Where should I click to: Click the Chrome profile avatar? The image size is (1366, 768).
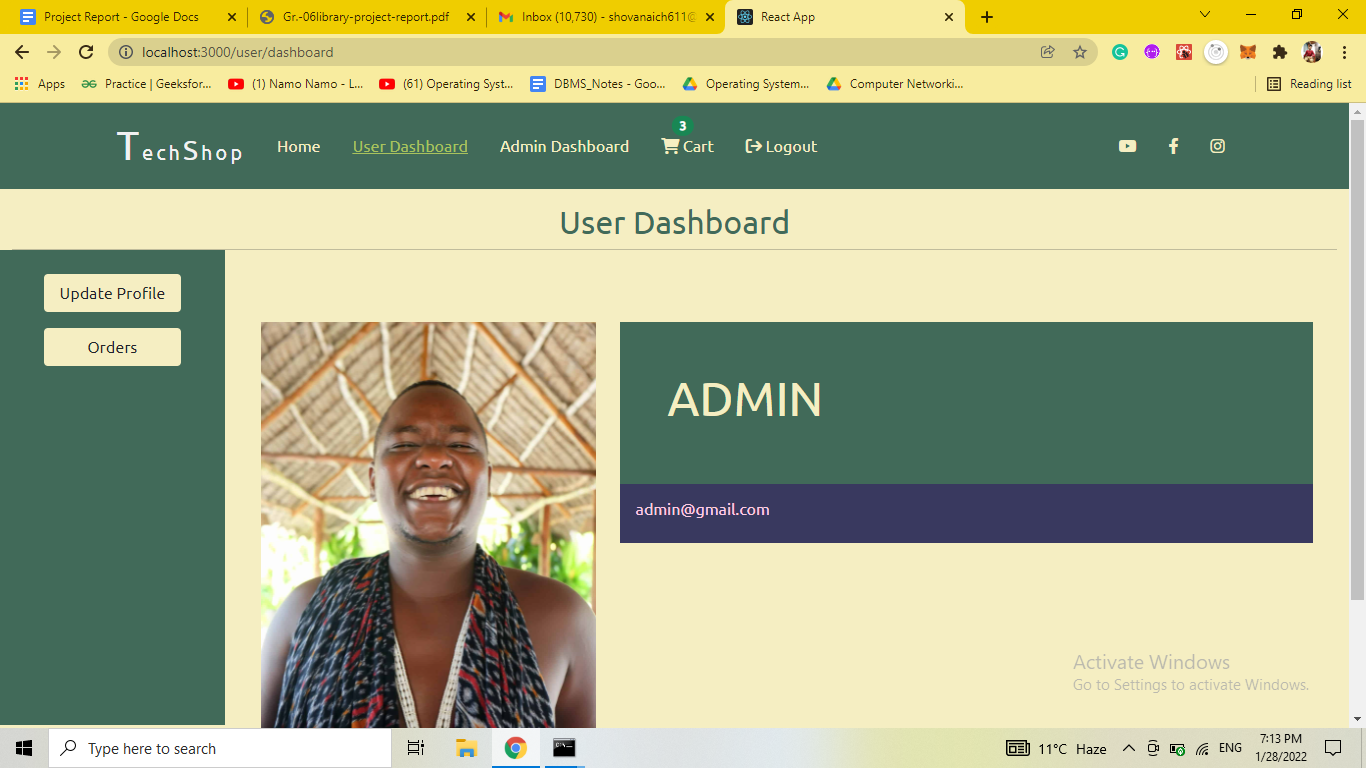(1311, 51)
